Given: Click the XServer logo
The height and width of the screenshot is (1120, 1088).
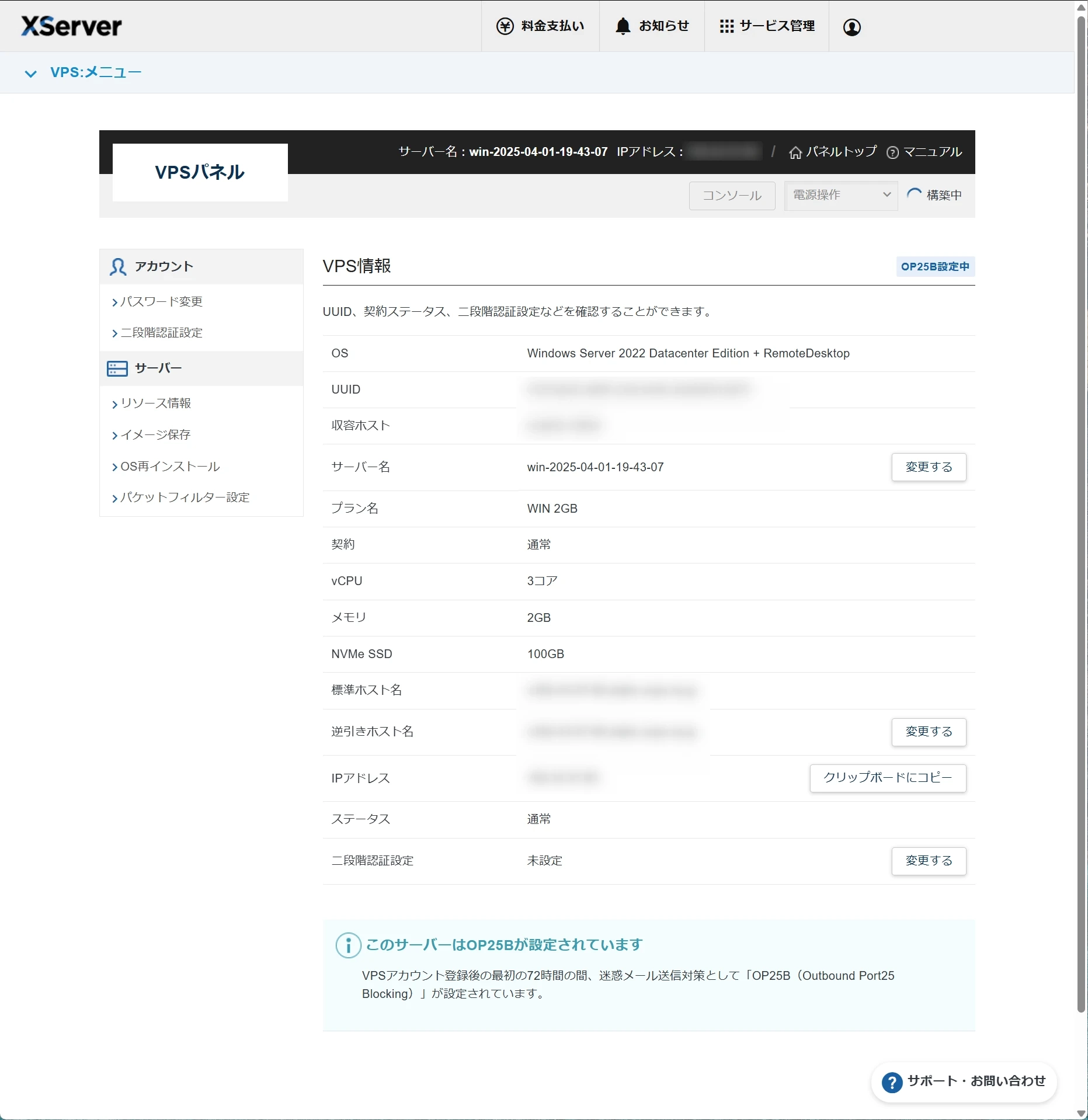Looking at the screenshot, I should click(x=71, y=26).
